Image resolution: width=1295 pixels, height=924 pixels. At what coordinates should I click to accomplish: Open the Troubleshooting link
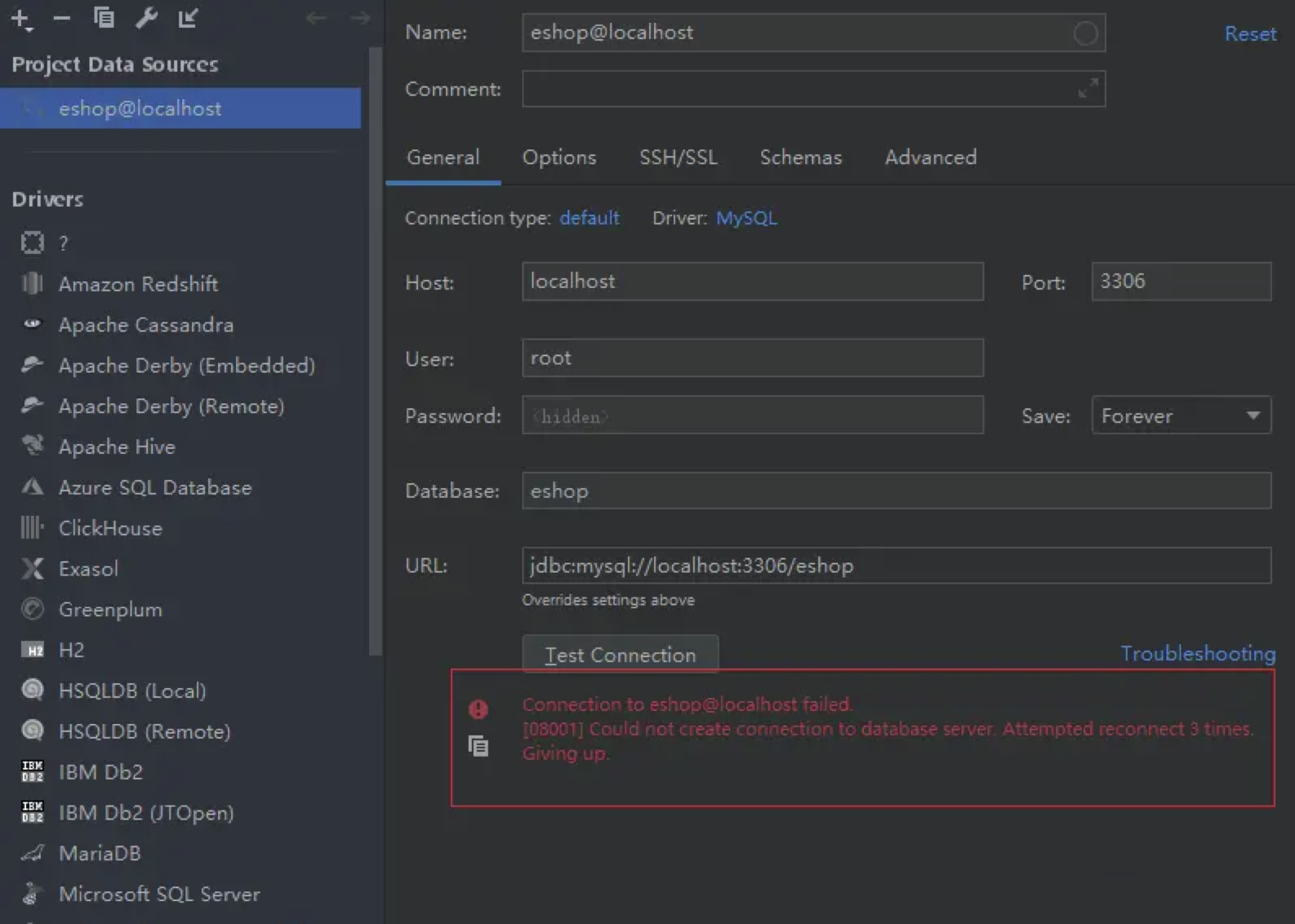(1197, 654)
